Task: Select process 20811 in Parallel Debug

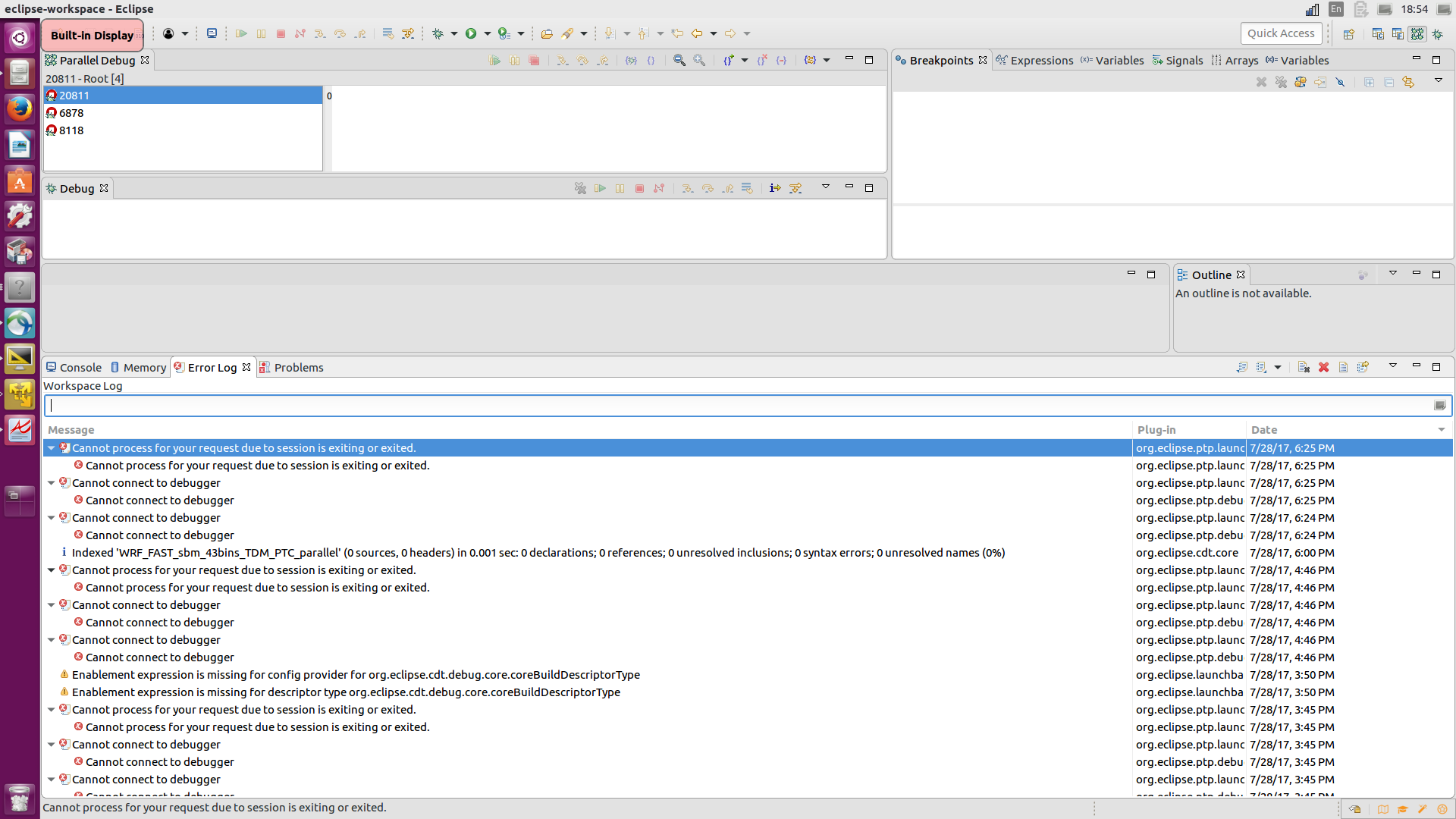Action: 183,96
